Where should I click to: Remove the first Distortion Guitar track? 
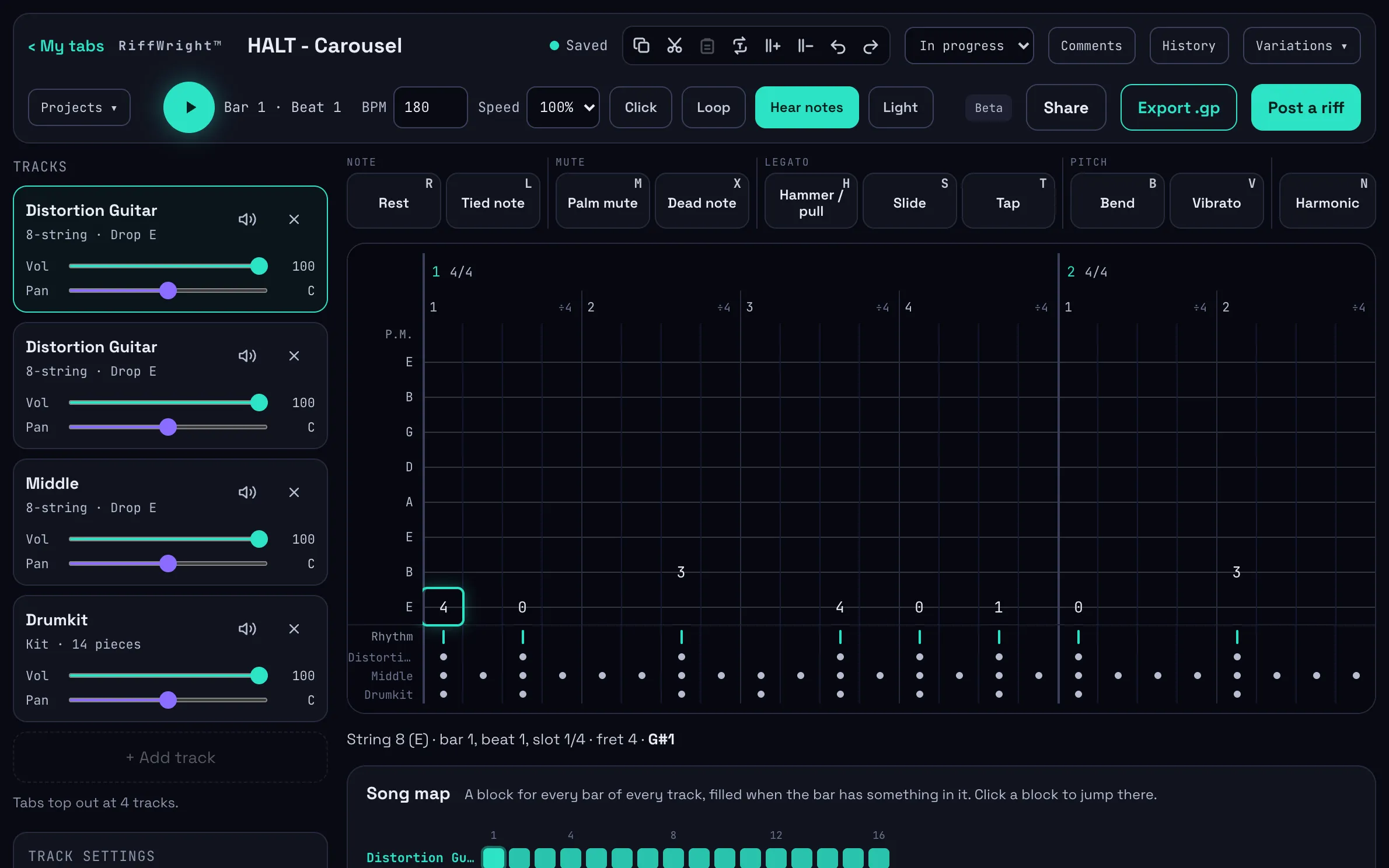coord(294,219)
